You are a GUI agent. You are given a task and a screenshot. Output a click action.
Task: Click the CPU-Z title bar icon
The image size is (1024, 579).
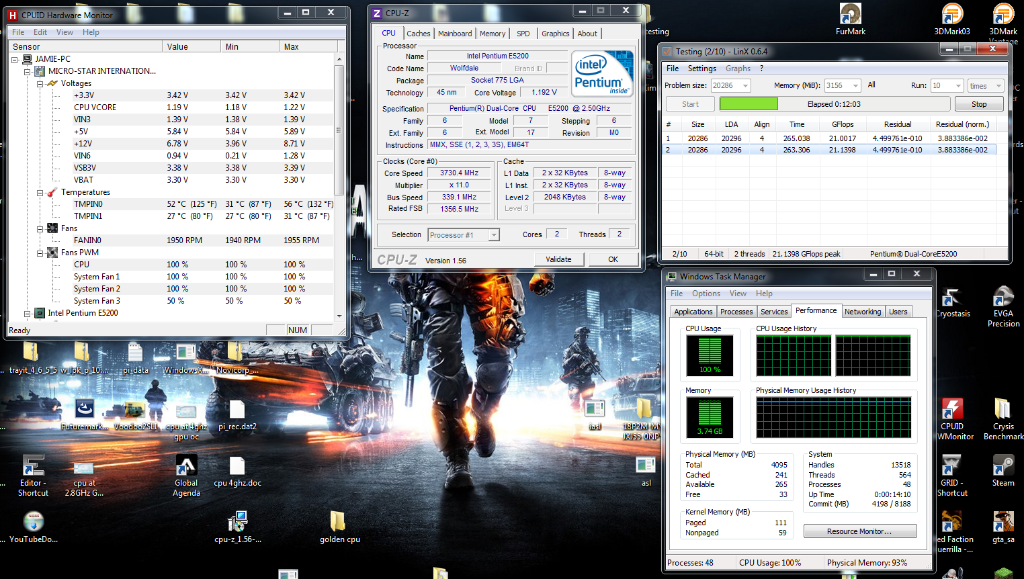coord(376,12)
